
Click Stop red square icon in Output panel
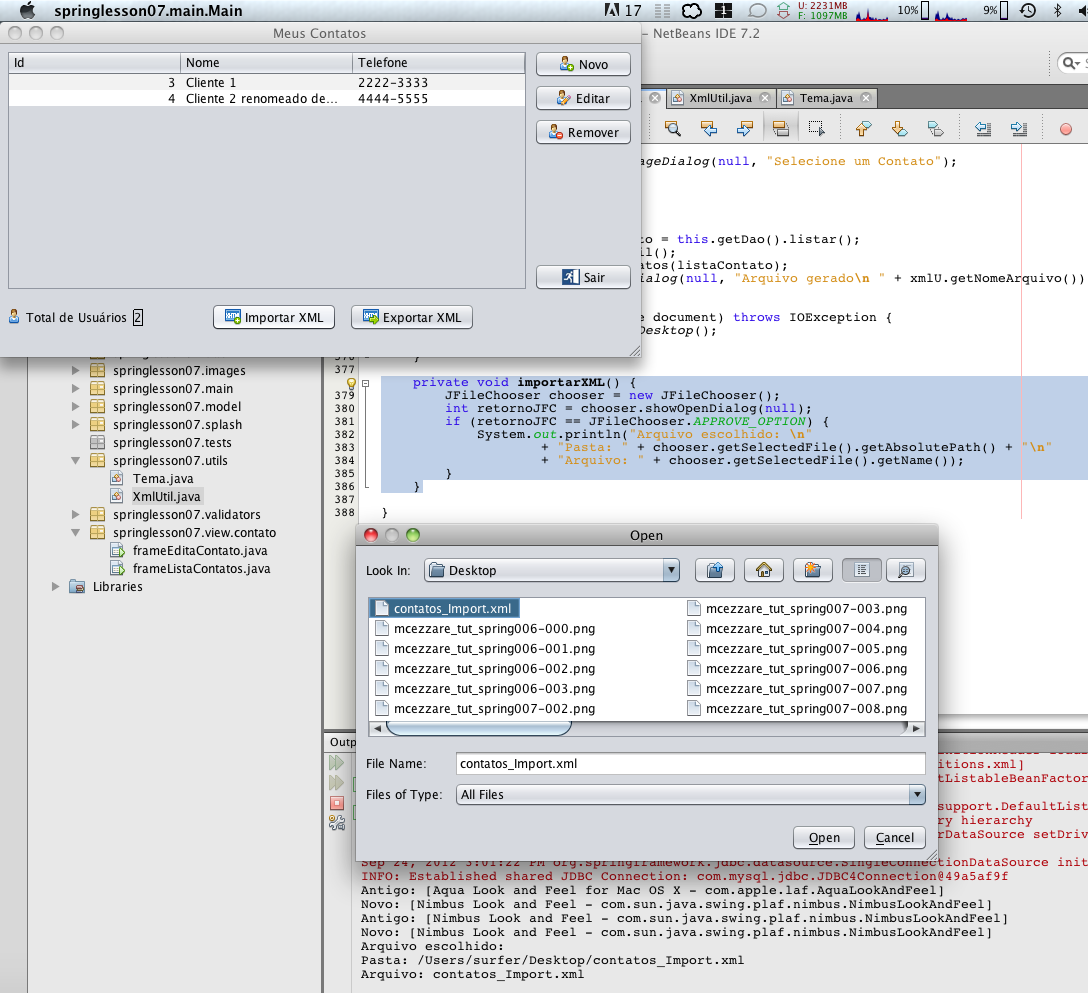337,803
